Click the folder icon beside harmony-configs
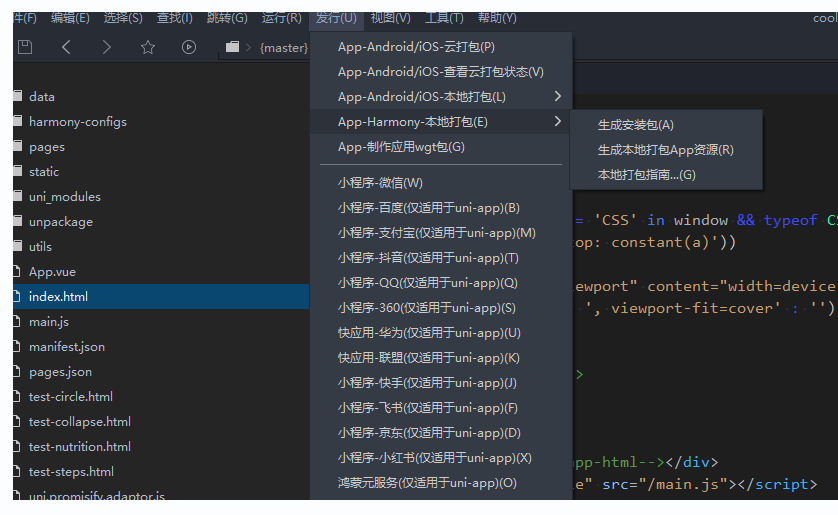 tap(17, 122)
